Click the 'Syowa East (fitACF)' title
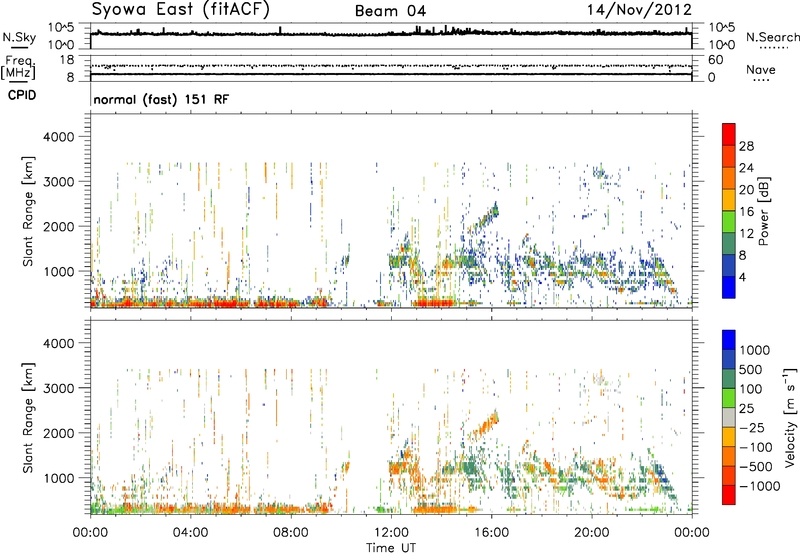 tap(180, 9)
